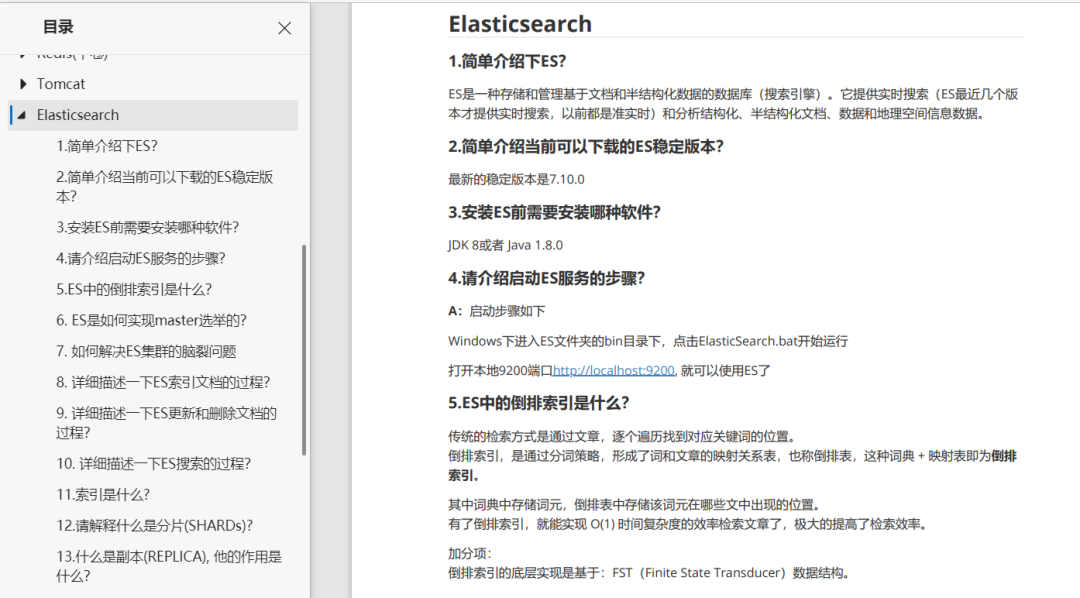This screenshot has width=1080, height=598.
Task: Go to 13.什么是副本(REPLICA) in the contents
Action: (169, 566)
